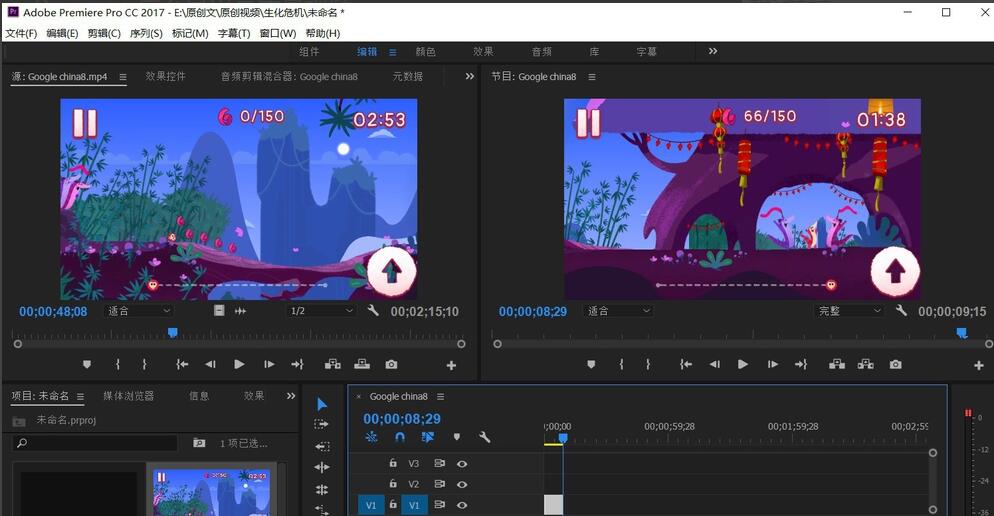
Task: Open the 序列(S) menu
Action: [x=146, y=34]
